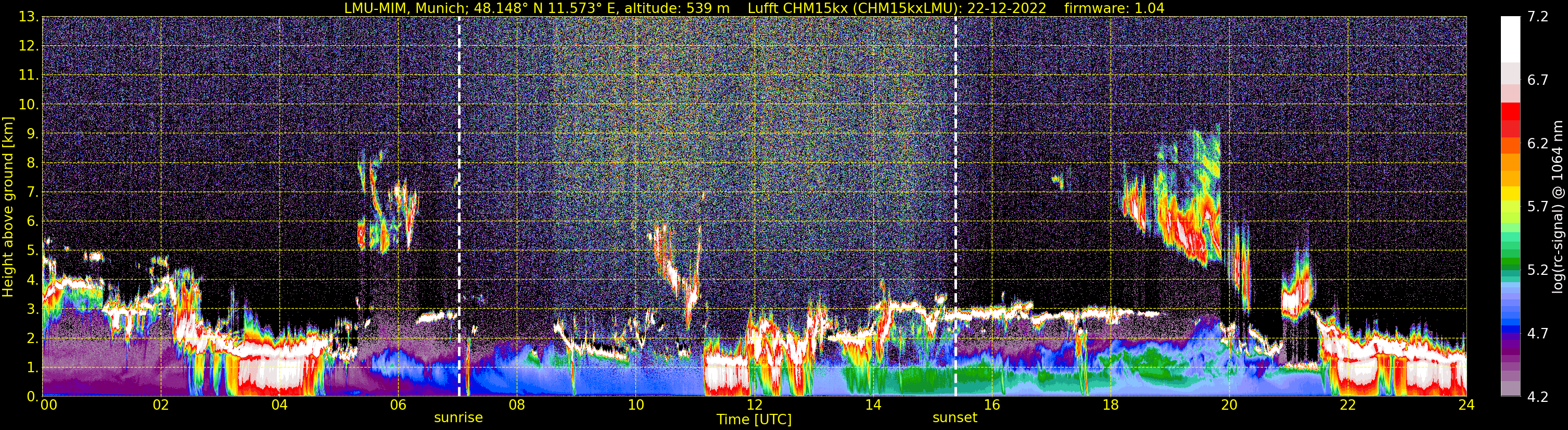Click the x-axis tick label '16'
The height and width of the screenshot is (430, 1568).
click(991, 405)
